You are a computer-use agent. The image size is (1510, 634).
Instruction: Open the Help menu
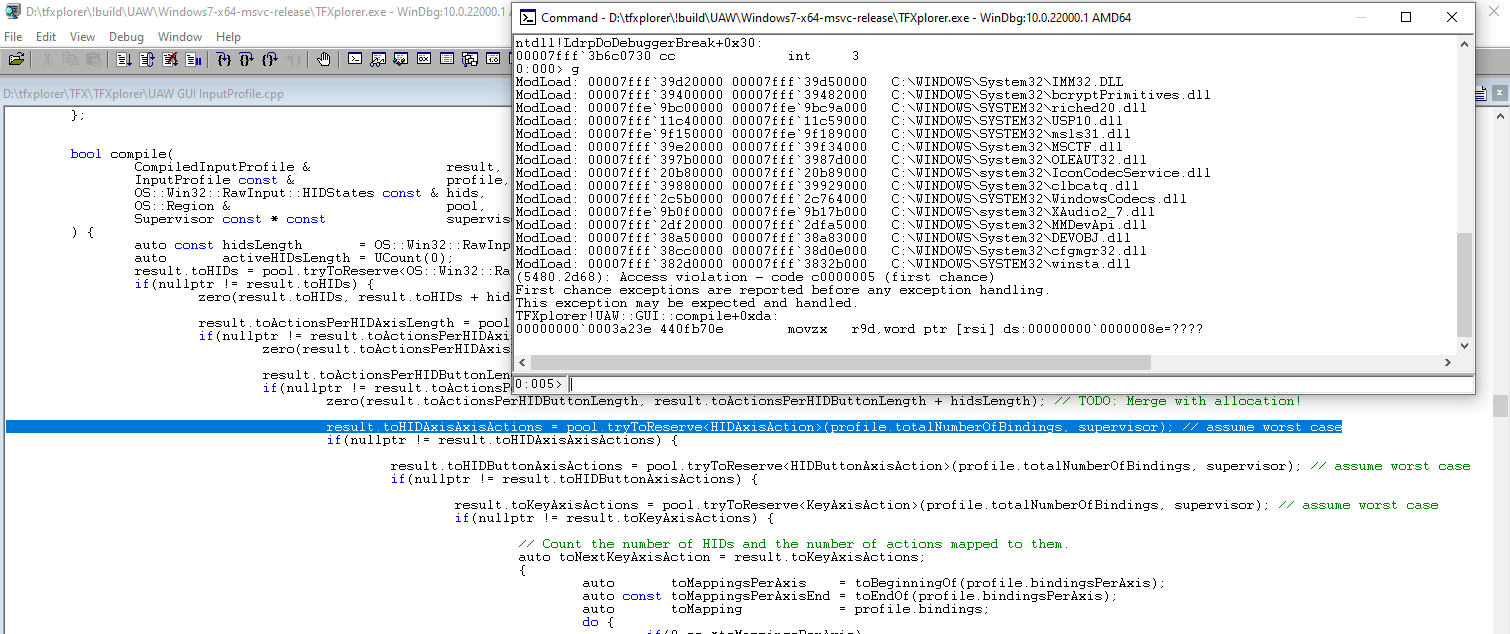point(228,37)
